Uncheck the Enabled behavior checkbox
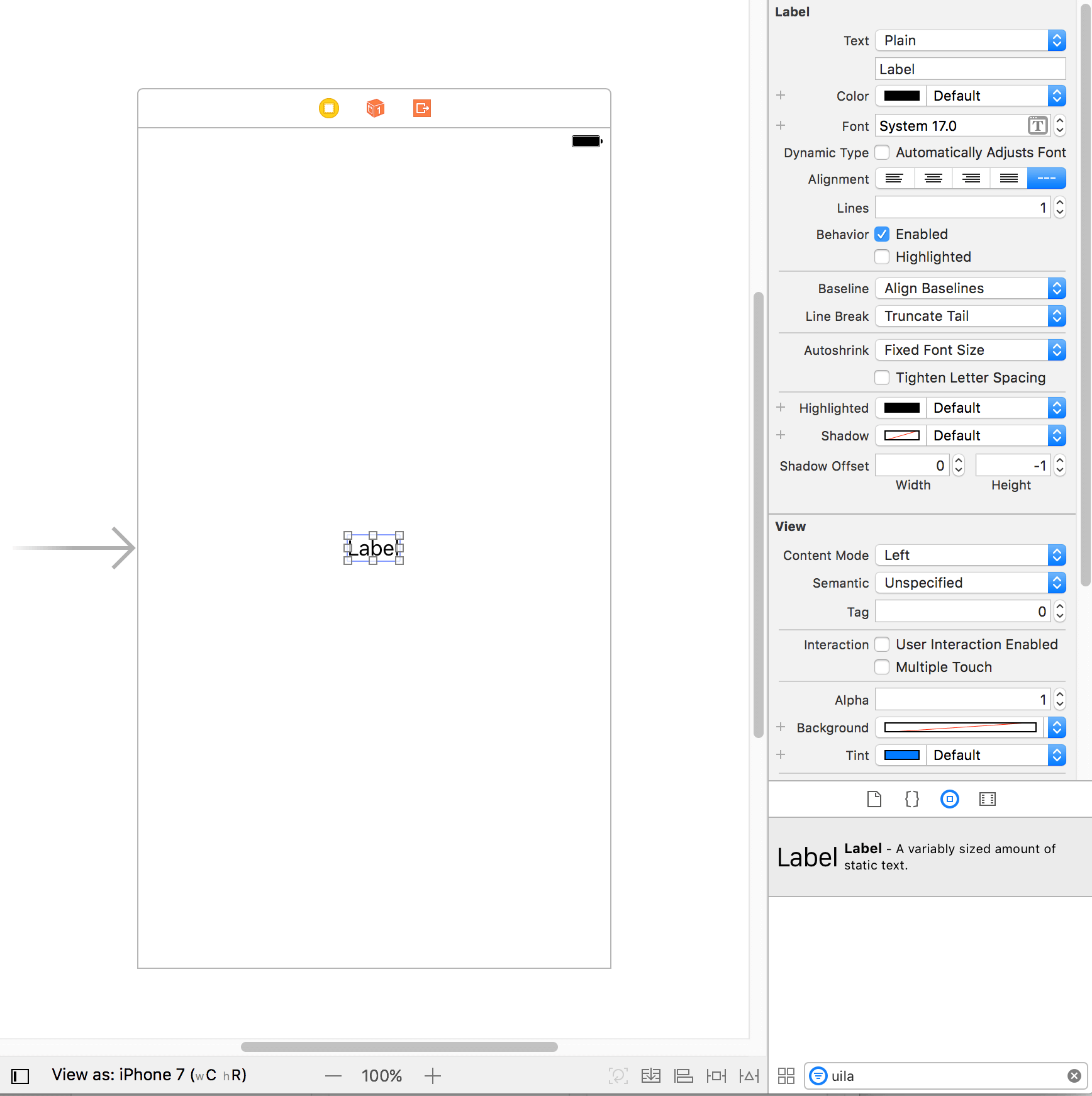This screenshot has height=1096, width=1092. click(882, 234)
